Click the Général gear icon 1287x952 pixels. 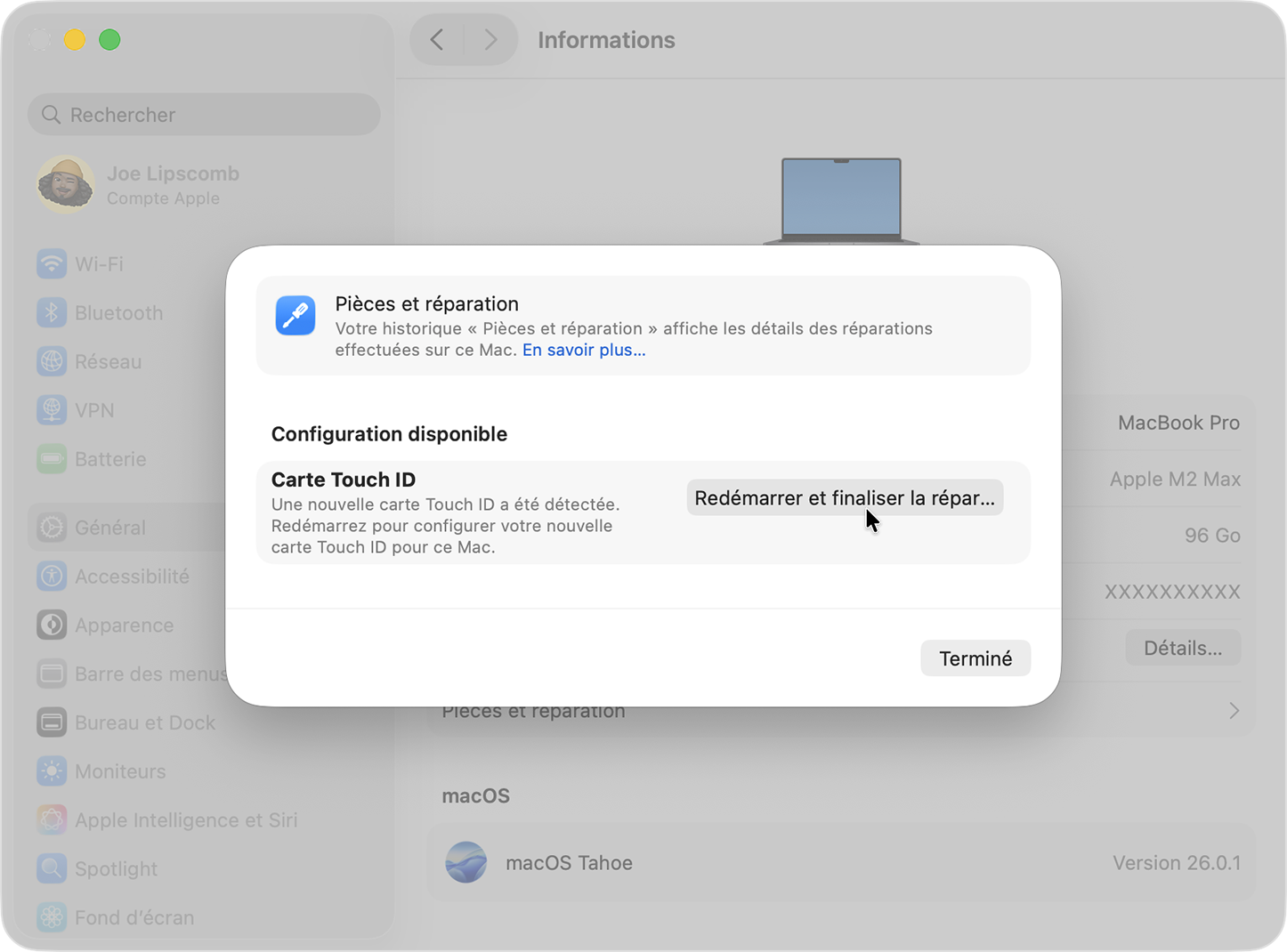[52, 528]
